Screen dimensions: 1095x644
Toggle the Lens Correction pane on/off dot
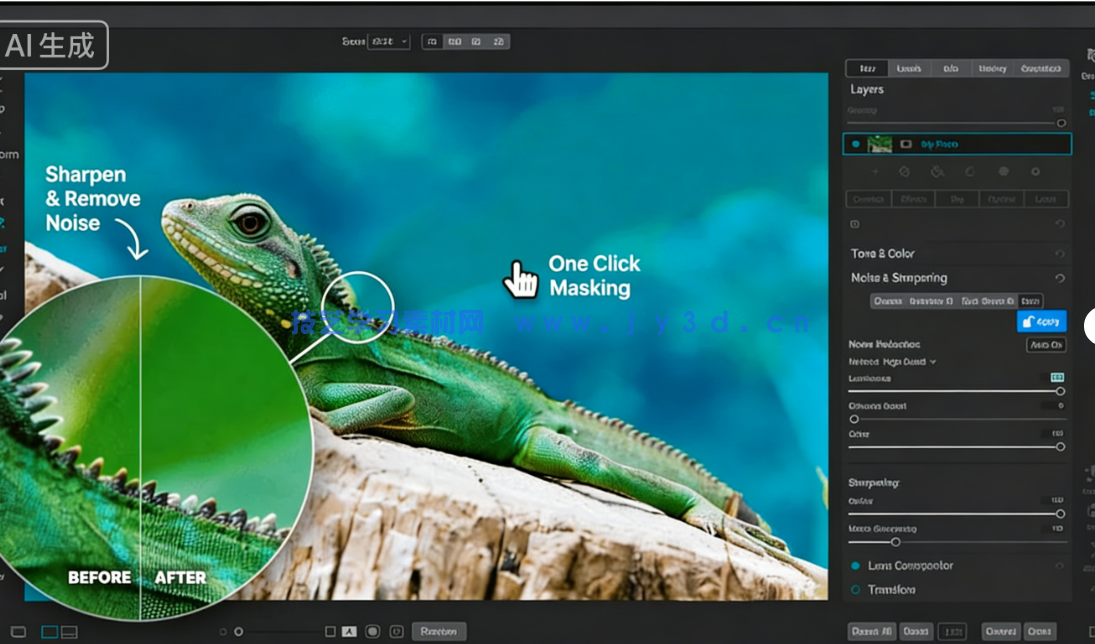855,566
